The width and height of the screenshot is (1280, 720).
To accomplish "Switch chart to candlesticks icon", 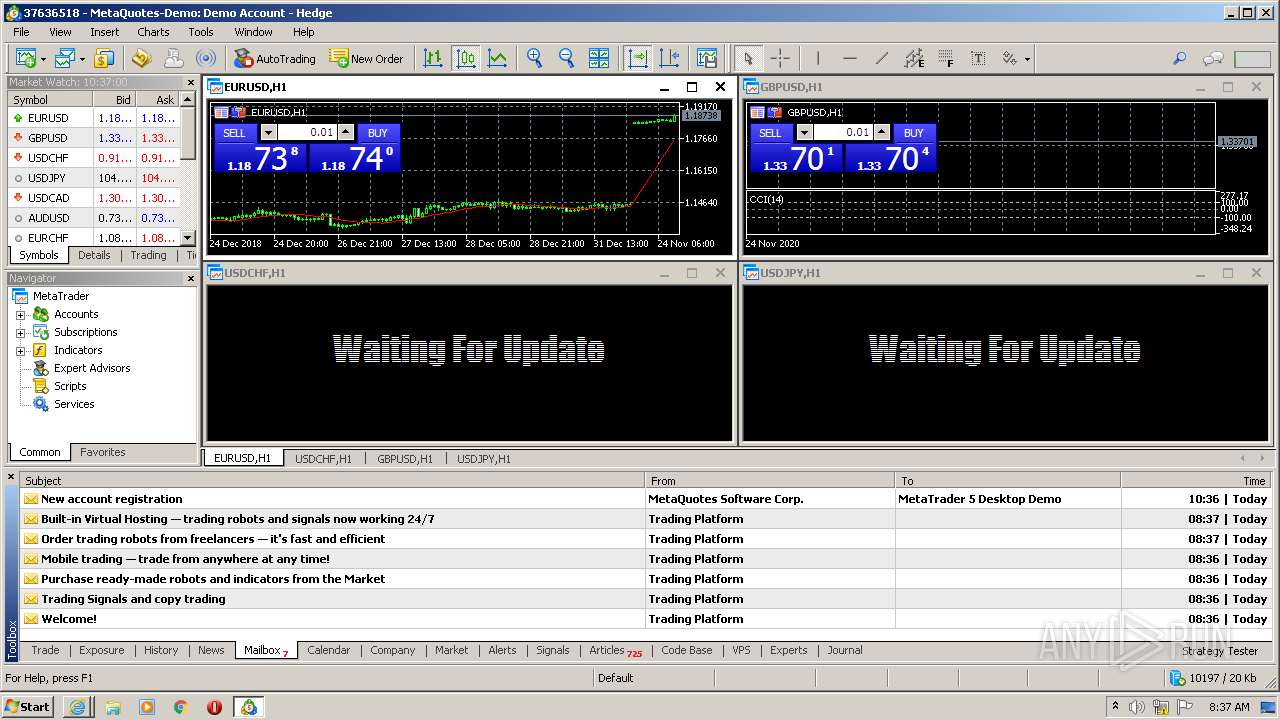I will (x=465, y=58).
